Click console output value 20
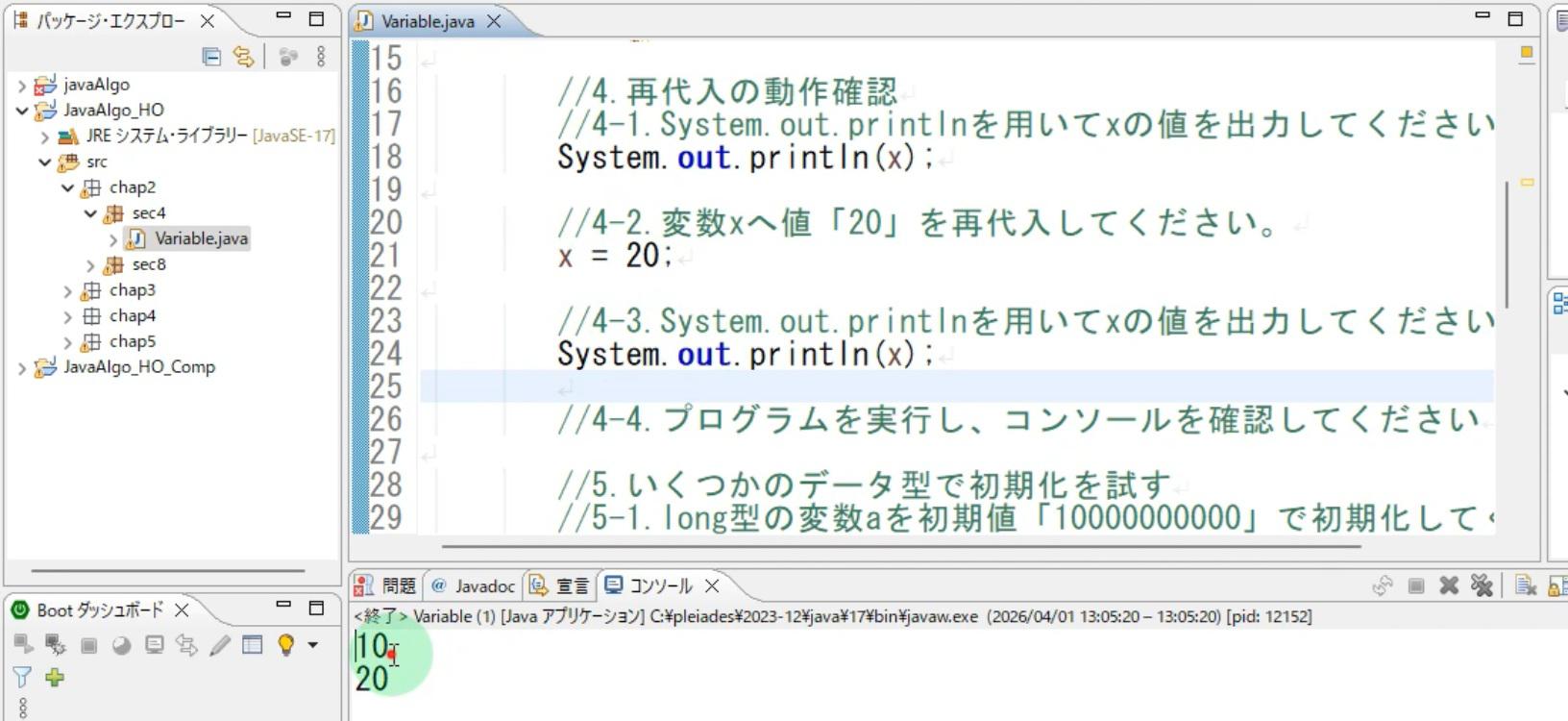Screen dimensions: 1568x721 (372, 679)
